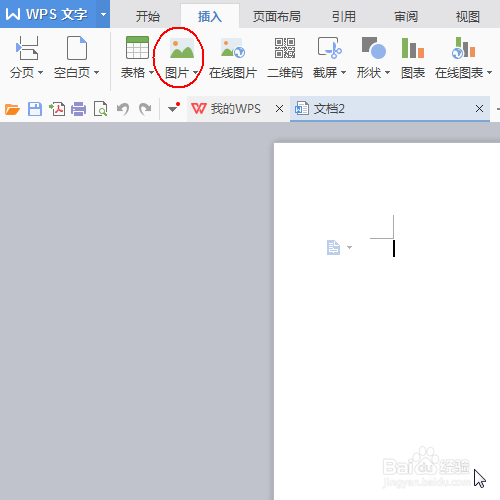The image size is (500, 500).
Task: Open the 空白页 dropdown arrow
Action: (x=96, y=72)
